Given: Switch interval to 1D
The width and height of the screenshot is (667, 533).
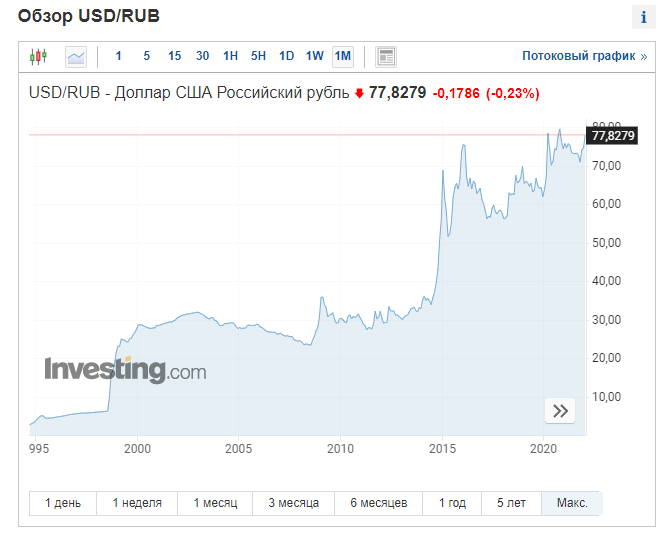Looking at the screenshot, I should 286,56.
